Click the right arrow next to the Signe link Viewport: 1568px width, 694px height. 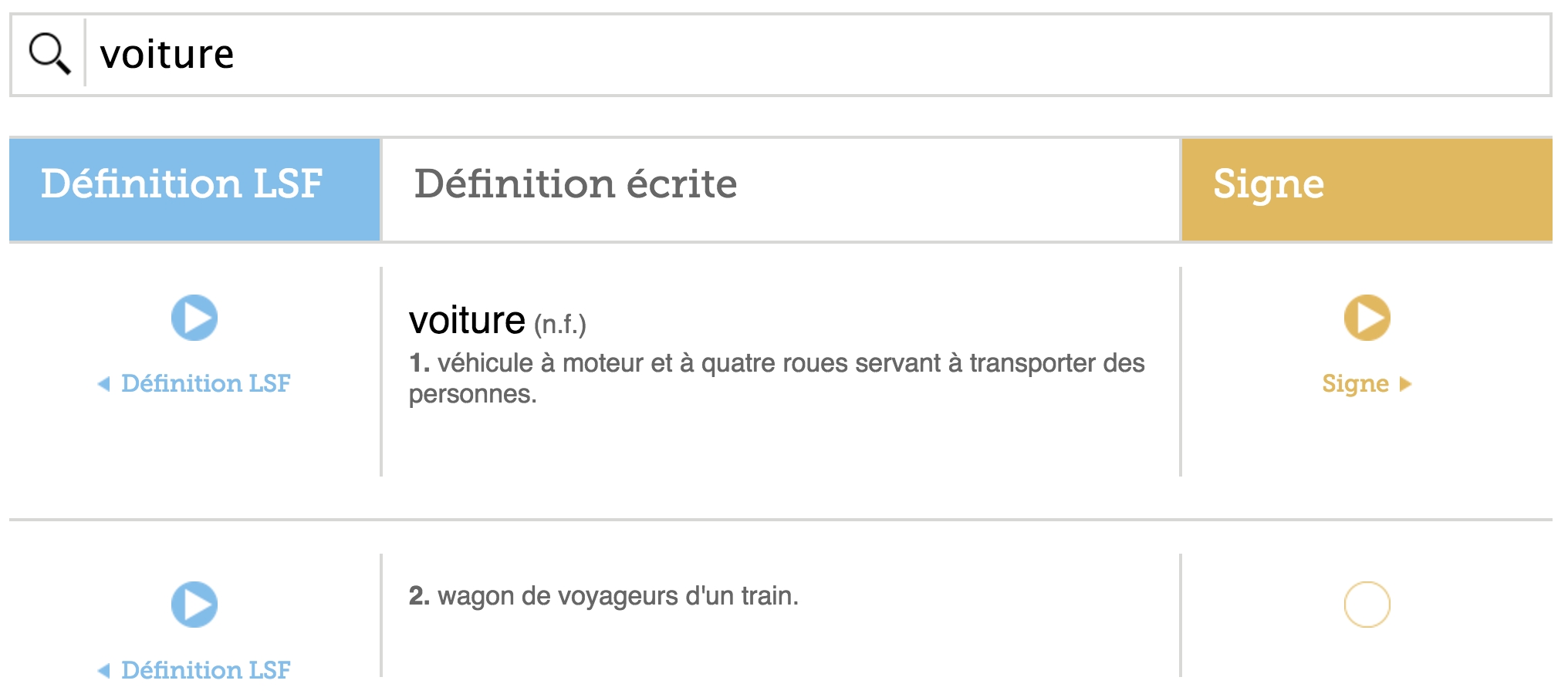1405,384
